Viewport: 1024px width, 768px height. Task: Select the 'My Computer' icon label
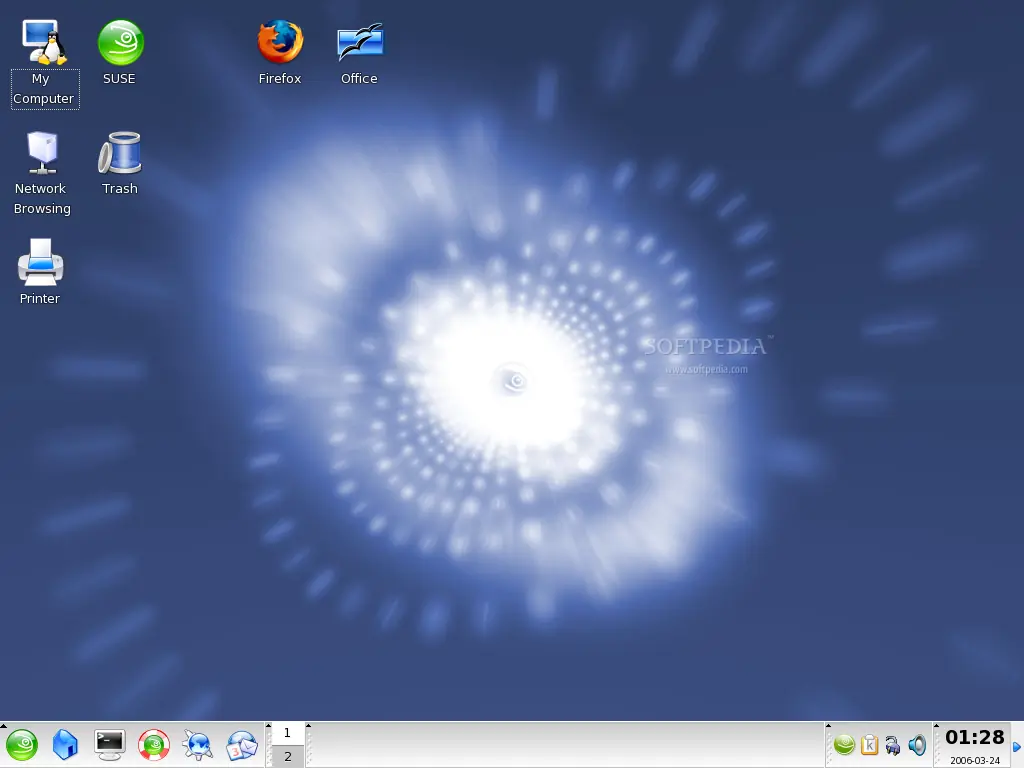tap(44, 89)
